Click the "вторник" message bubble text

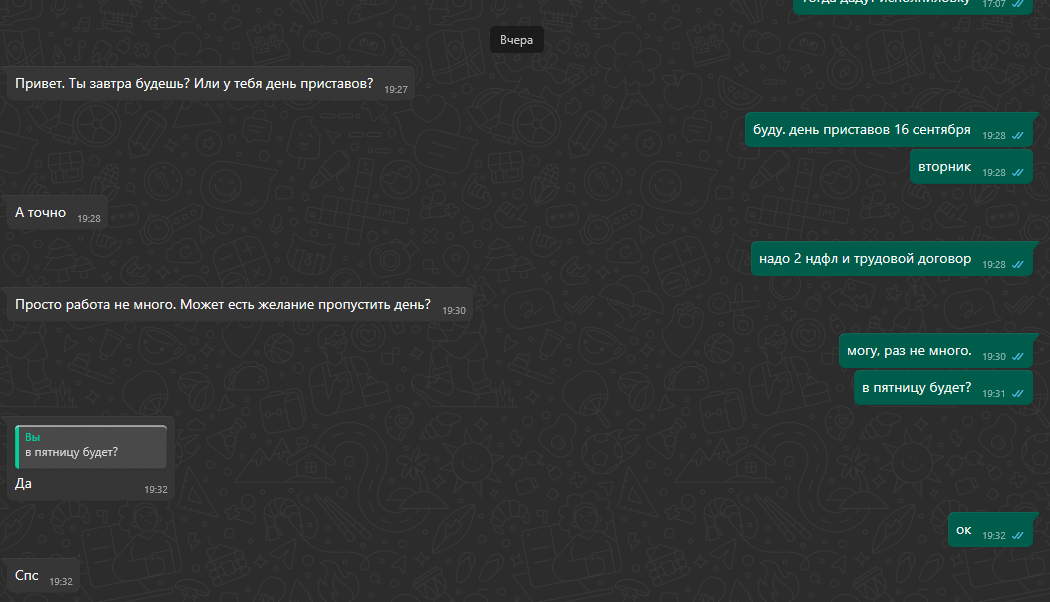(944, 166)
